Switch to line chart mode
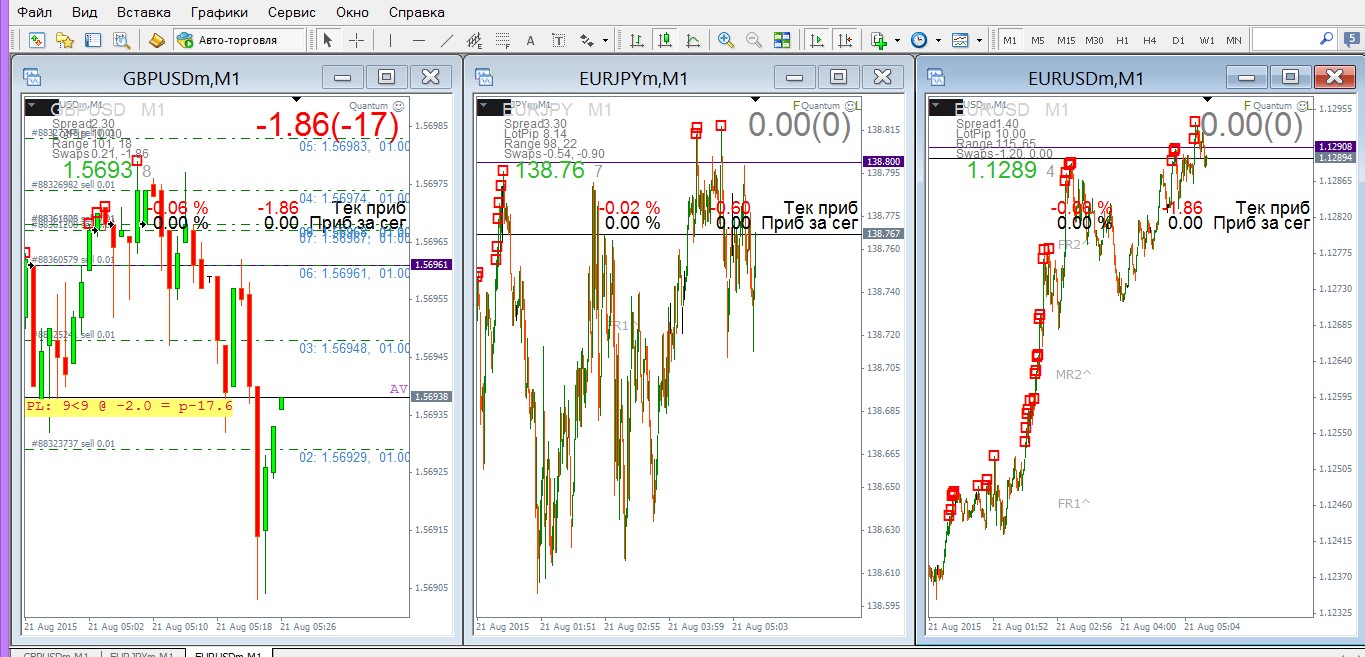The image size is (1365, 657). click(x=693, y=40)
